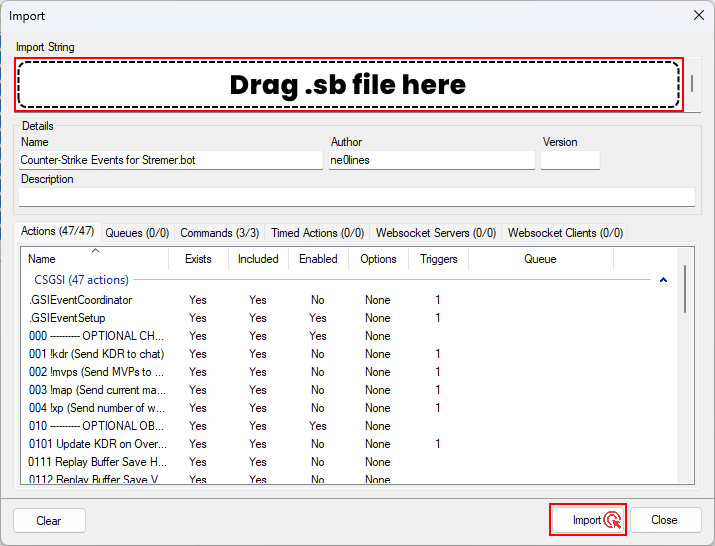Screen dimensions: 715x546
Task: Click the Enabled column header
Action: (x=318, y=259)
